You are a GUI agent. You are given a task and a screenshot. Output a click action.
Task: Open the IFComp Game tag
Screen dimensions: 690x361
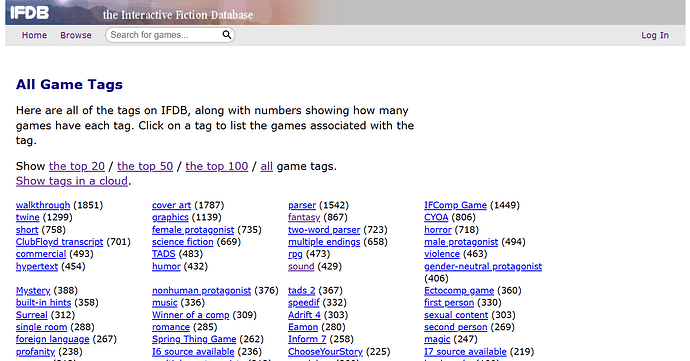click(455, 205)
